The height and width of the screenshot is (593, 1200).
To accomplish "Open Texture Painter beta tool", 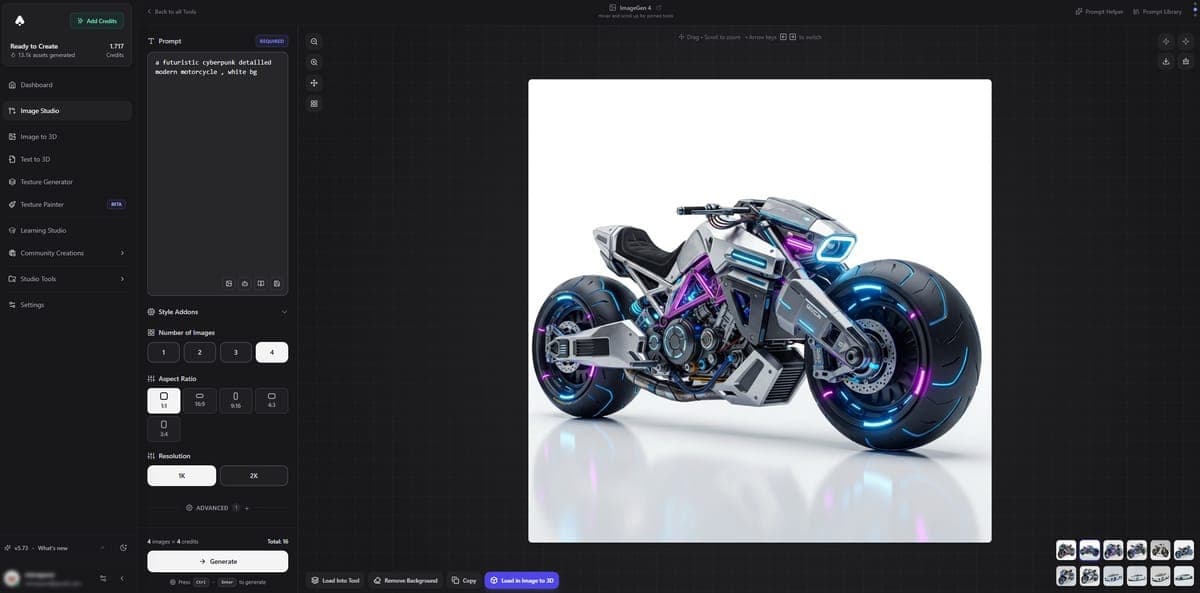I will point(66,204).
